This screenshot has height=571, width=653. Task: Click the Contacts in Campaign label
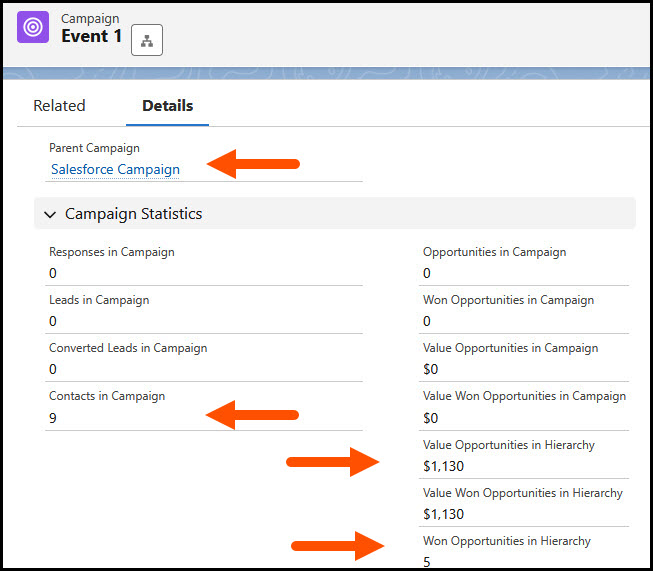point(107,396)
